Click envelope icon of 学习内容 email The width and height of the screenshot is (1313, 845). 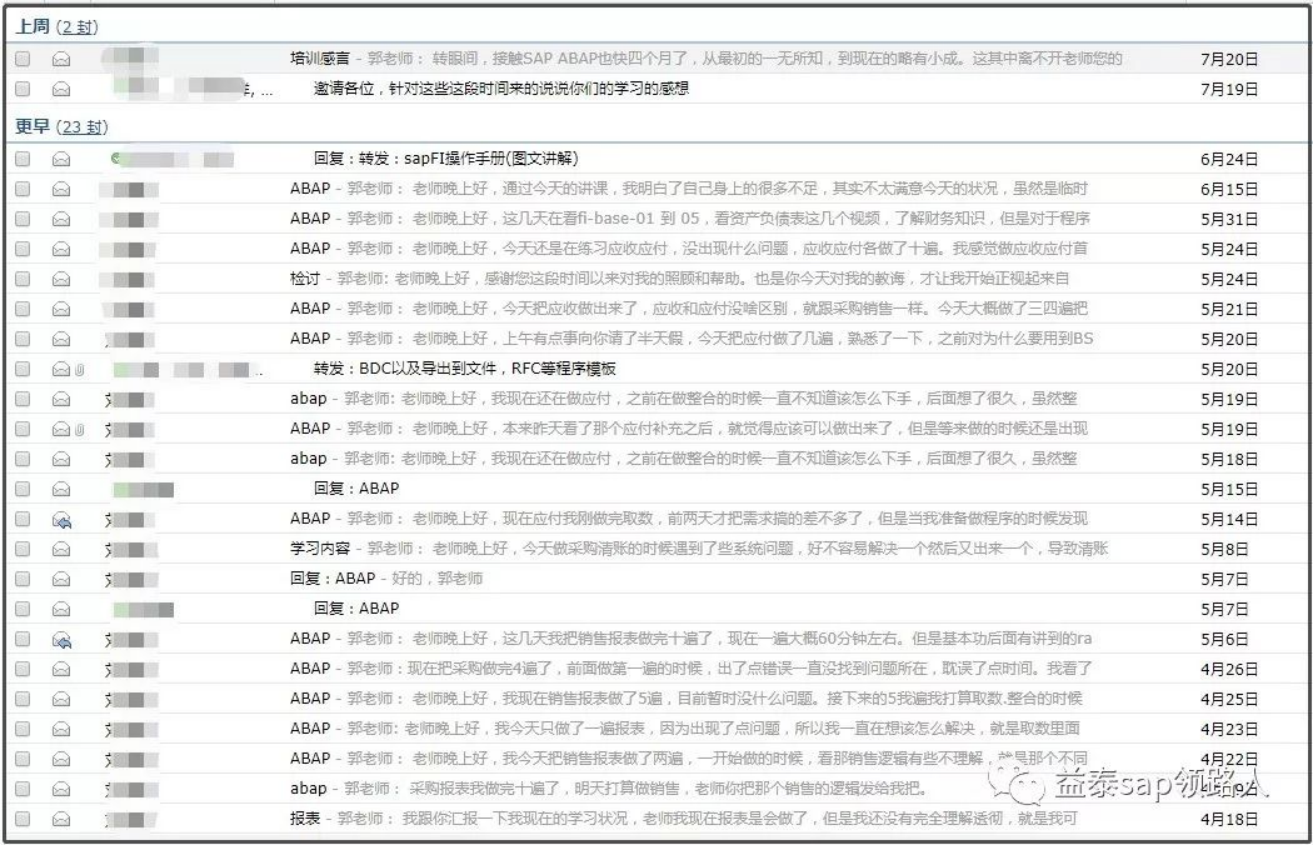click(61, 549)
